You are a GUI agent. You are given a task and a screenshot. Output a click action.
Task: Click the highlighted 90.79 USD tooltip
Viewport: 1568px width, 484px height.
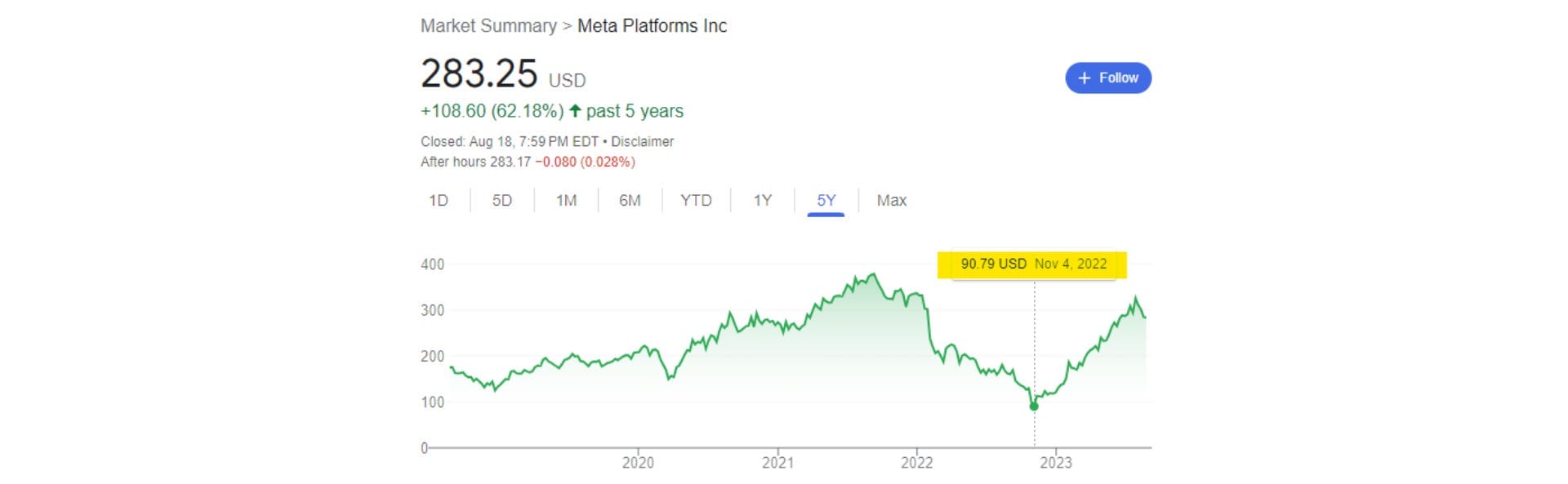1032,264
